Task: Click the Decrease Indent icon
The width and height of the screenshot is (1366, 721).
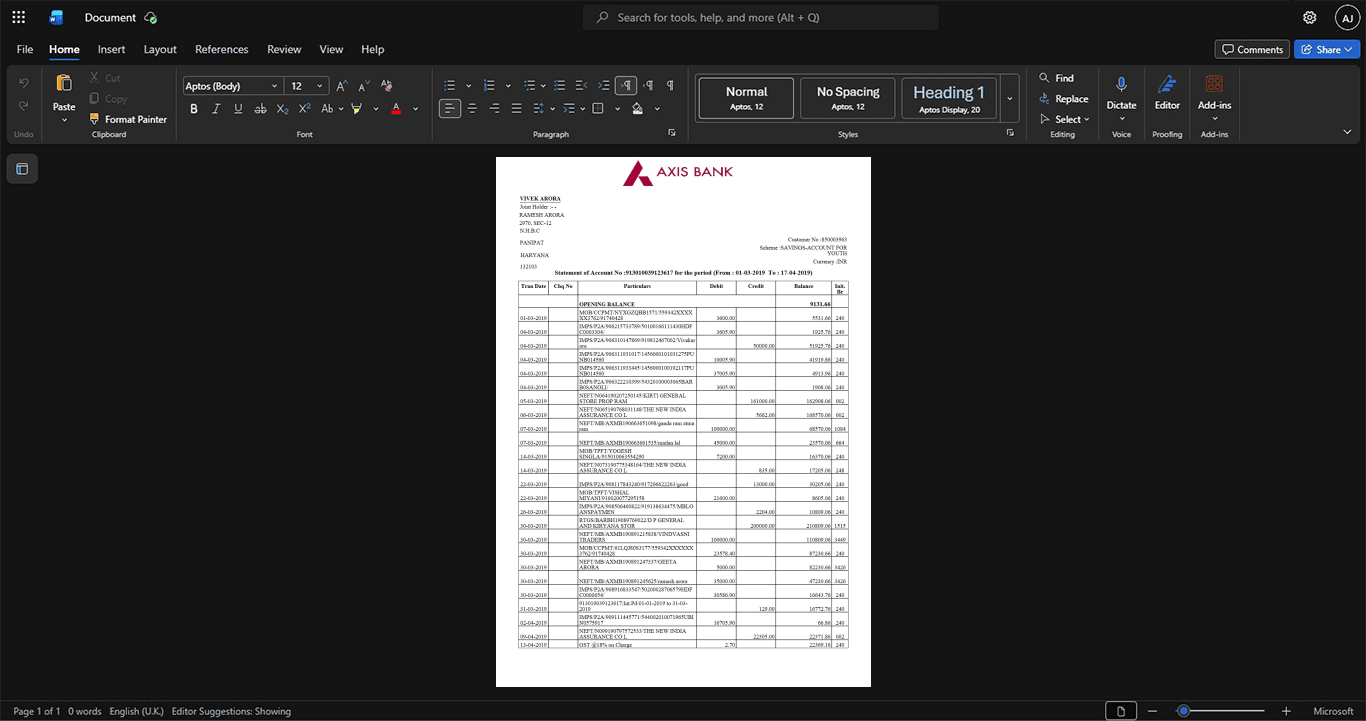Action: pos(582,86)
